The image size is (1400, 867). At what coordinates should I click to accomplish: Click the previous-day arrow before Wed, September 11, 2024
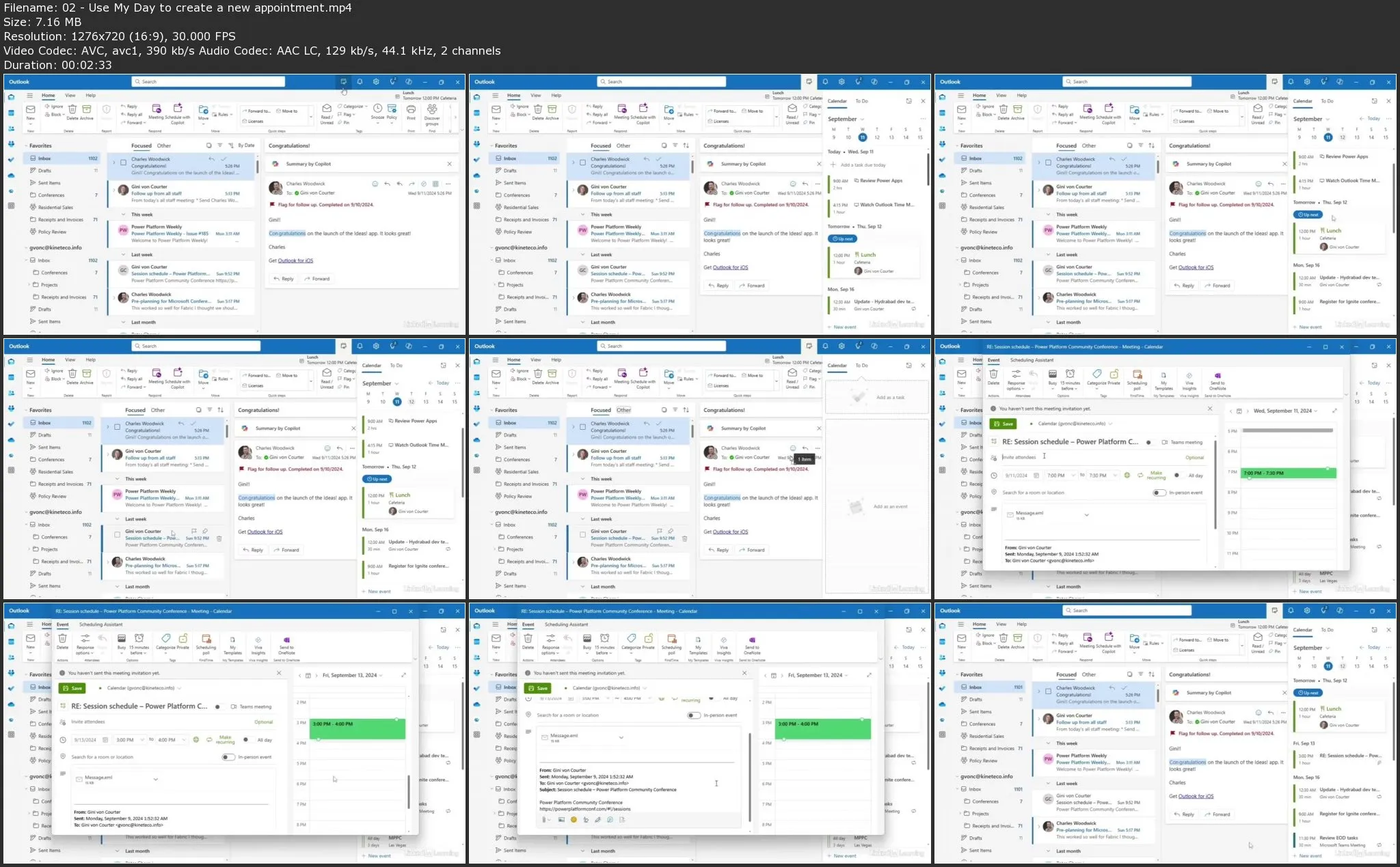[1230, 411]
